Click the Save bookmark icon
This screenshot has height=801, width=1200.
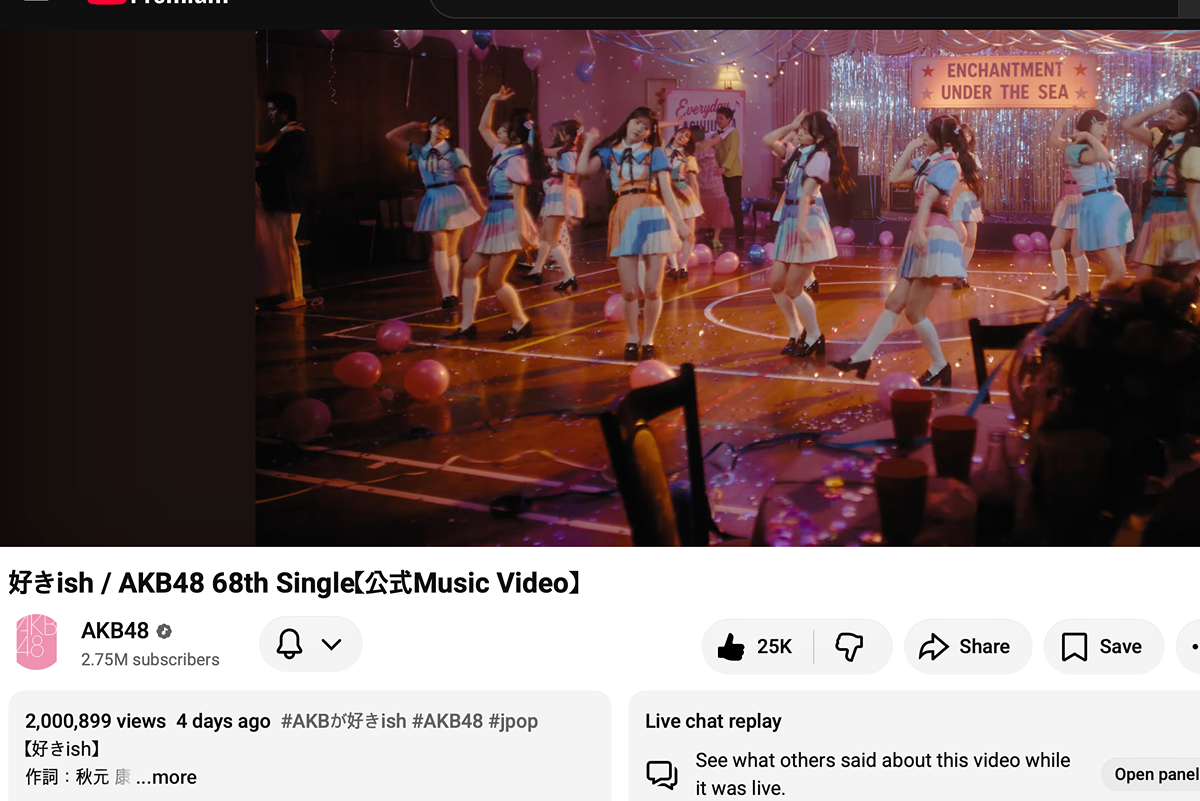point(1074,647)
